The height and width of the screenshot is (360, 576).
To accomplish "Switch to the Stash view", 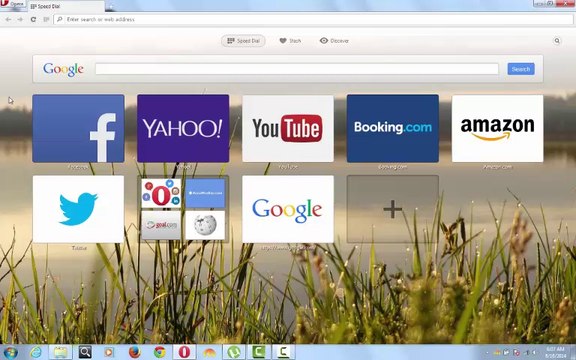I will [290, 41].
